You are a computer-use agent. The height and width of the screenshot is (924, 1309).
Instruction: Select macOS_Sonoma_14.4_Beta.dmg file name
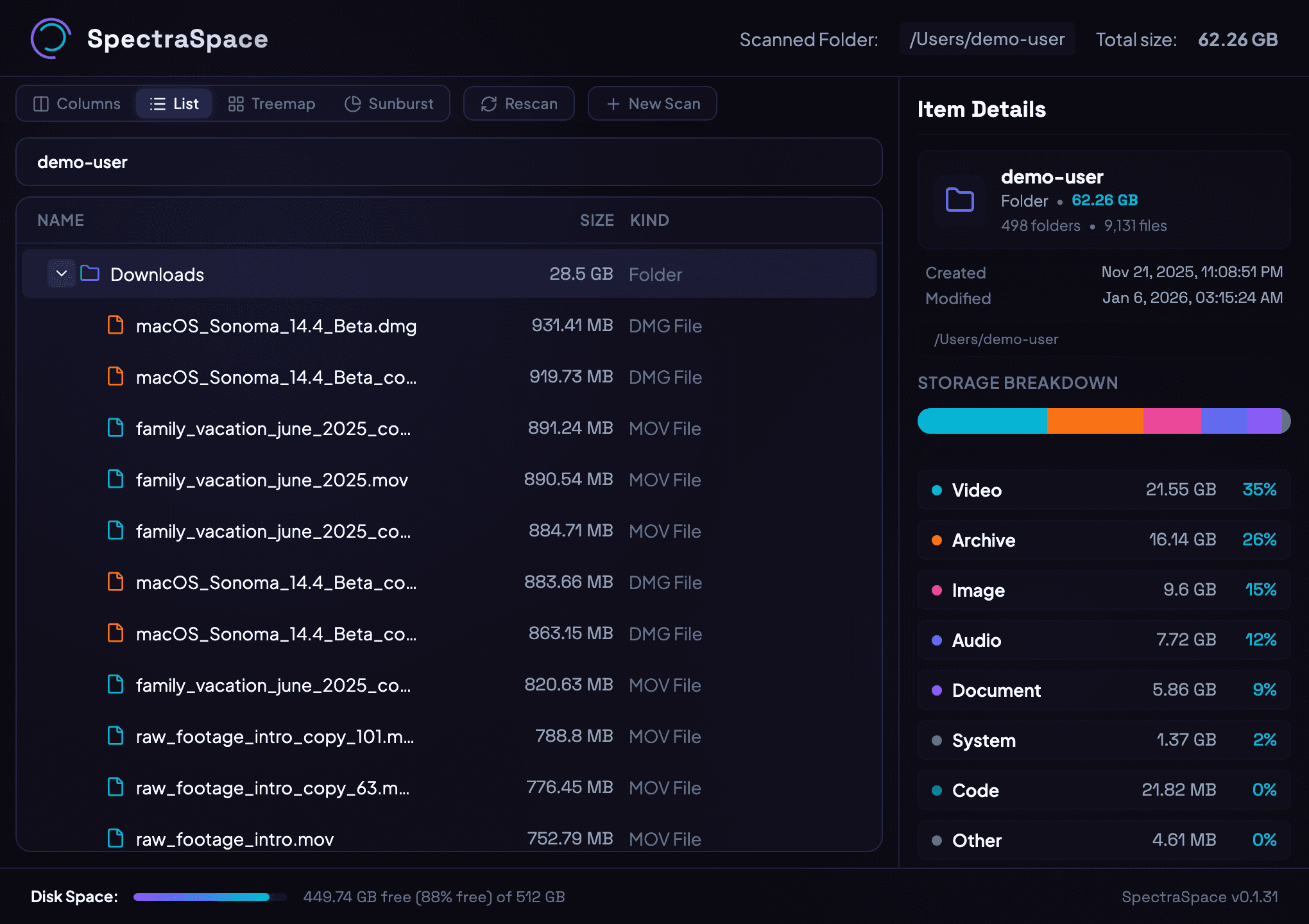(x=277, y=326)
